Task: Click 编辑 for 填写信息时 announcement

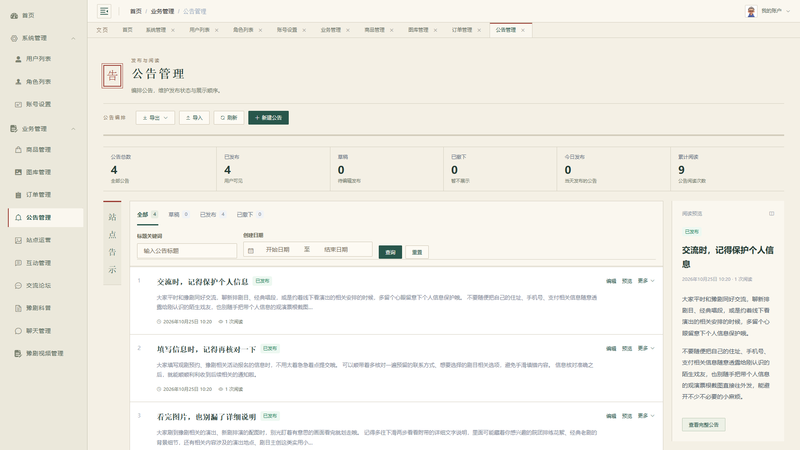Action: pyautogui.click(x=611, y=348)
